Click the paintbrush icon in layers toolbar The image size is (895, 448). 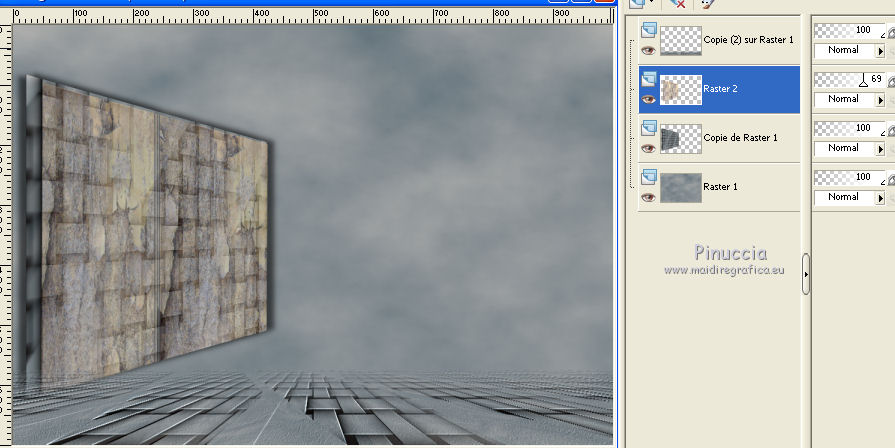point(707,3)
